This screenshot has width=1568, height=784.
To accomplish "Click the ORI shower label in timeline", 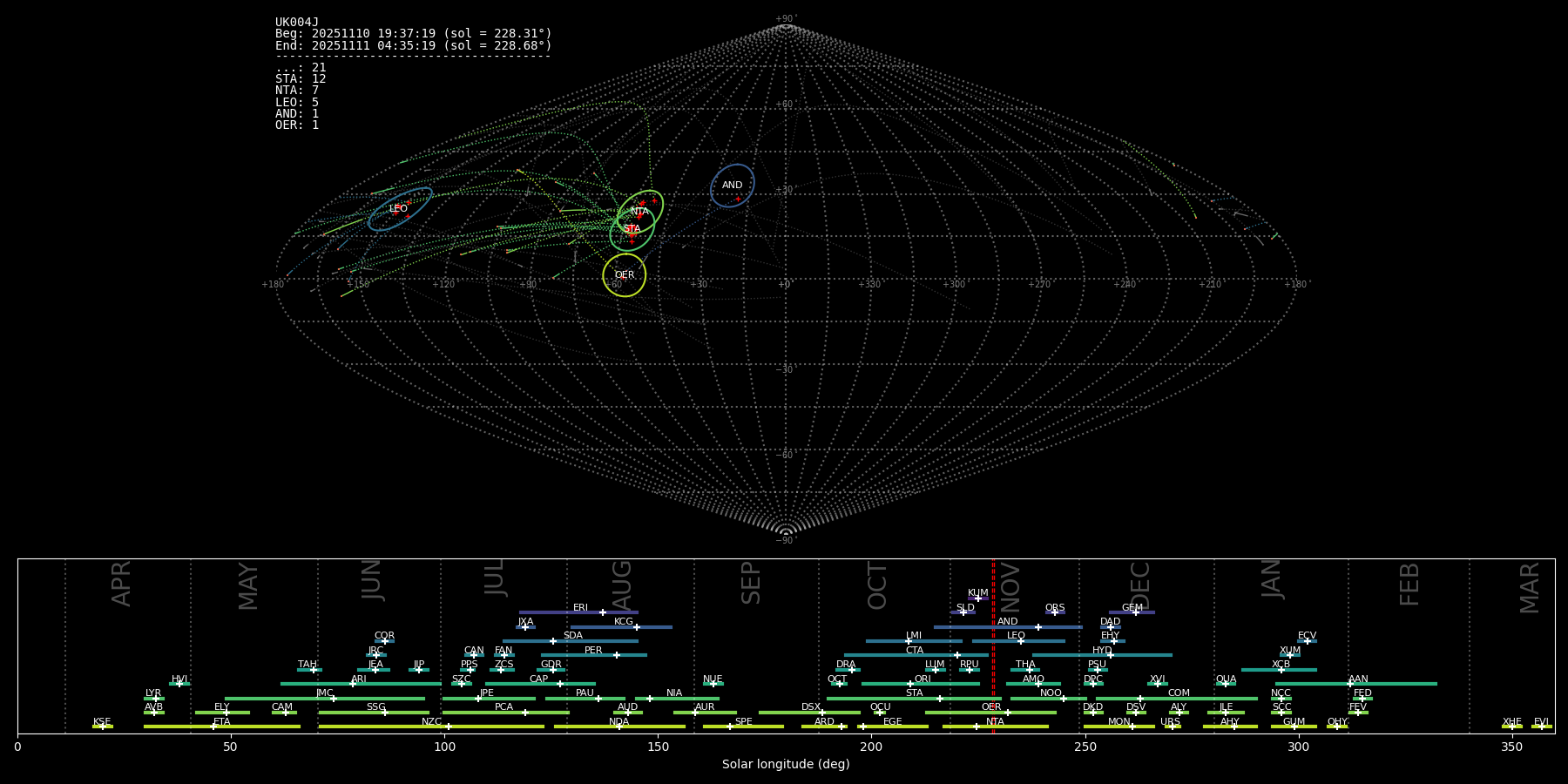I will click(x=923, y=679).
